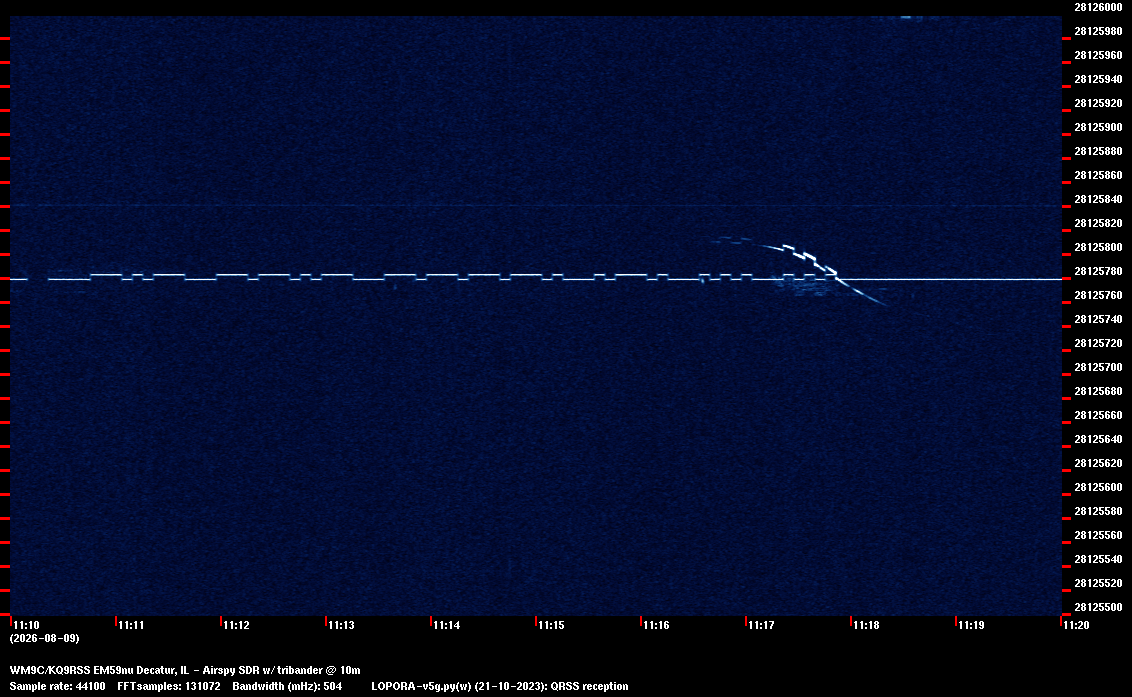Click the 11:16 time label
Viewport: 1132px width, 697px height.
click(656, 625)
